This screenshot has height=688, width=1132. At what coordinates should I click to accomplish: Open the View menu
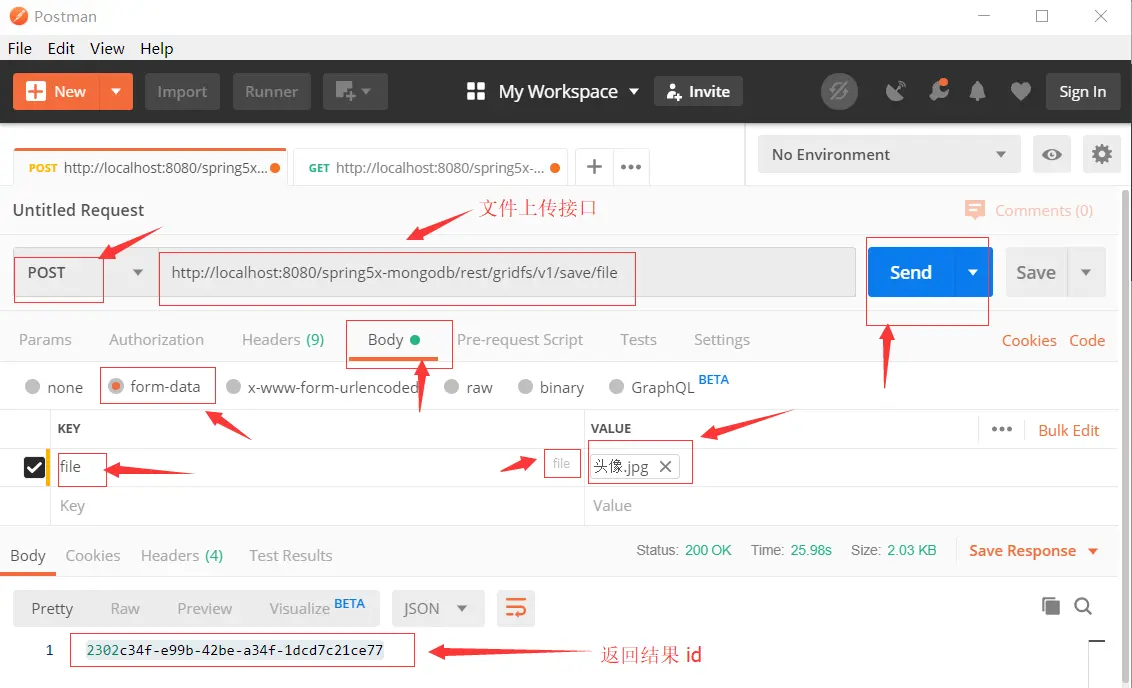[x=107, y=48]
